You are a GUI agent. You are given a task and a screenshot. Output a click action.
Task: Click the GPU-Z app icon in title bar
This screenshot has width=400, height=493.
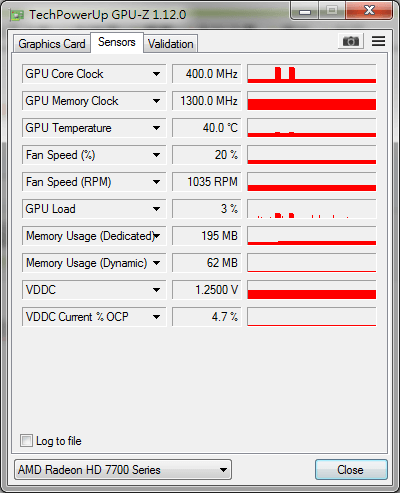(16, 15)
